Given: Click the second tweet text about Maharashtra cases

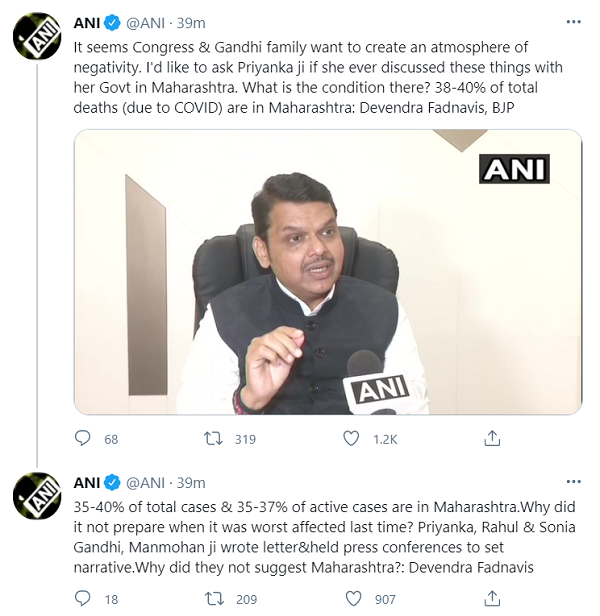Looking at the screenshot, I should pos(320,537).
